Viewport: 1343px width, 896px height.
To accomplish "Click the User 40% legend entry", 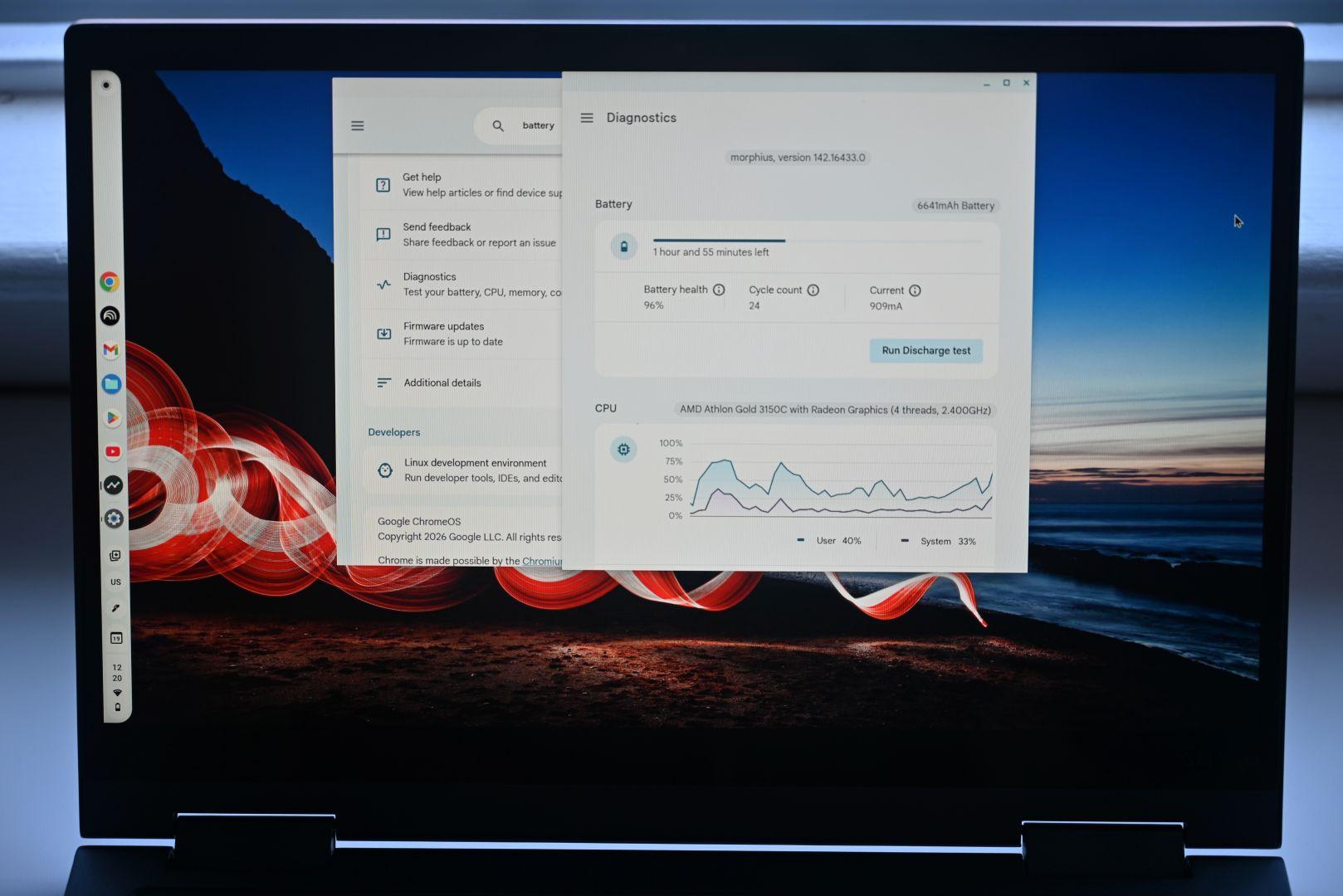I will (x=829, y=541).
